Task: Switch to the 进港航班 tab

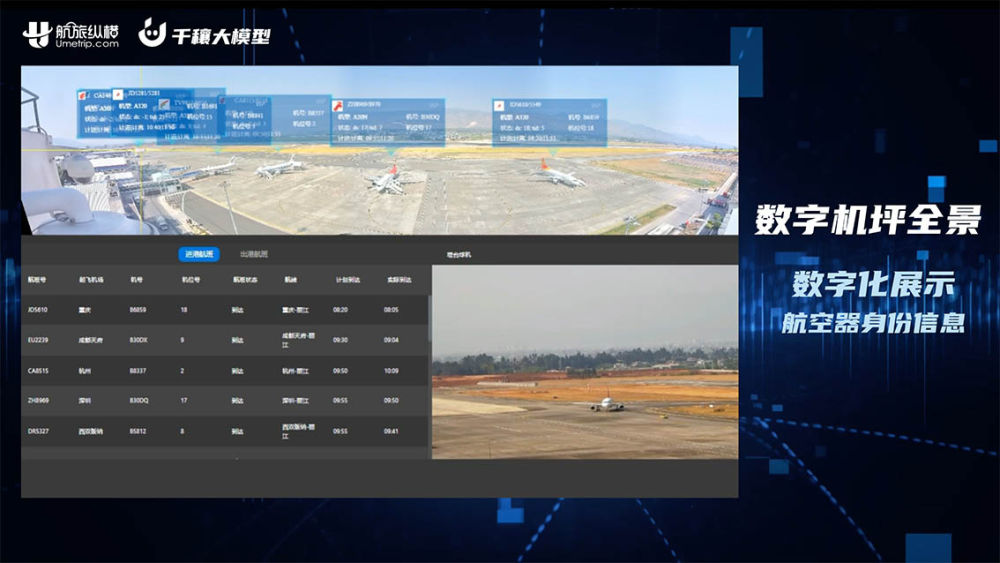Action: (197, 255)
